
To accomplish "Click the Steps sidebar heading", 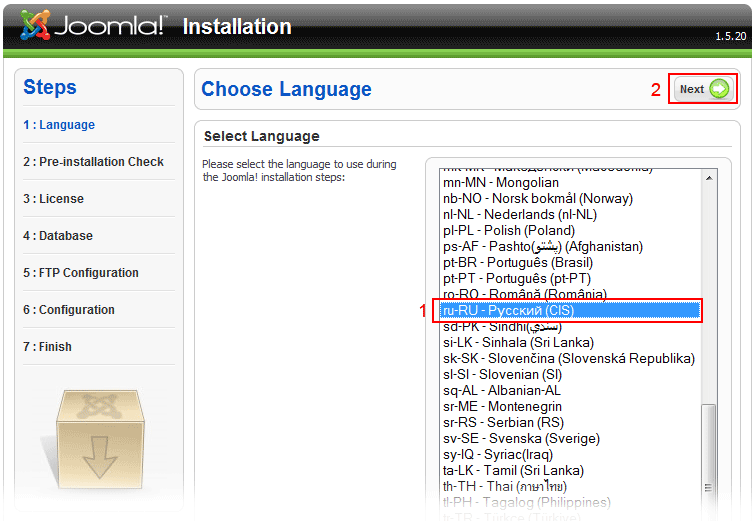I will pyautogui.click(x=50, y=87).
